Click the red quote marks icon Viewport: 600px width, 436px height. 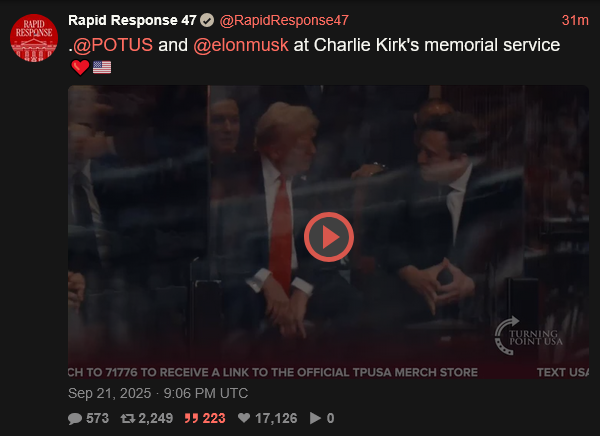click(x=191, y=418)
